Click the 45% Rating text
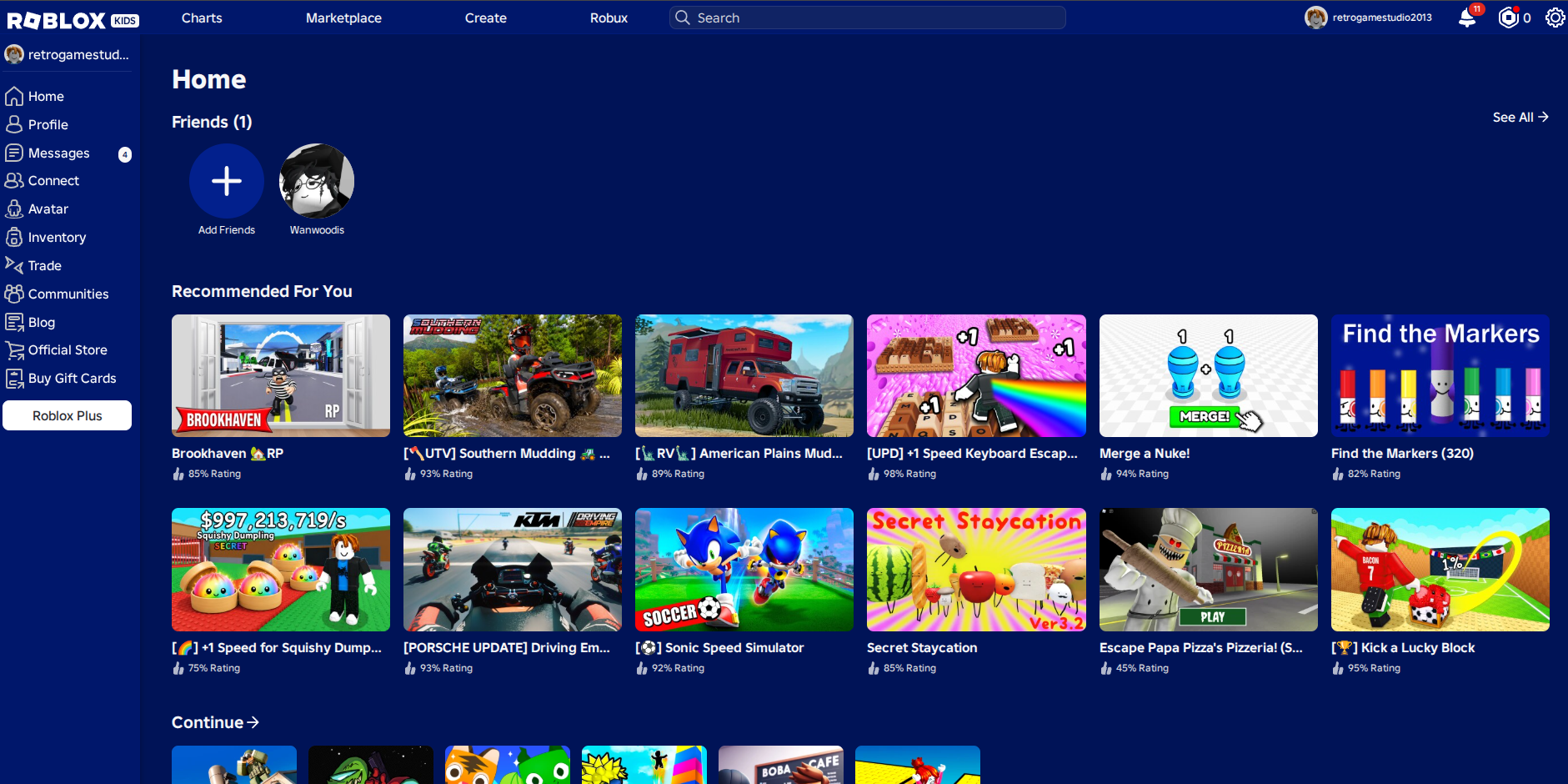This screenshot has width=1568, height=784. [x=1142, y=668]
